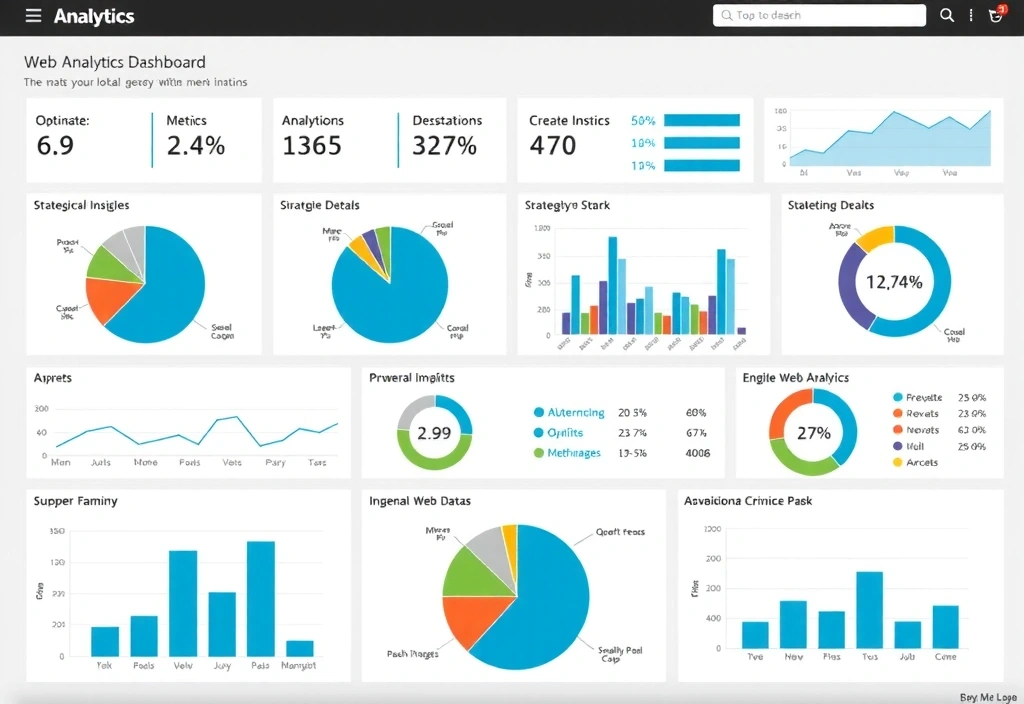Click the 50% progress bar in Create Instics
Viewport: 1024px width, 704px height.
[701, 120]
